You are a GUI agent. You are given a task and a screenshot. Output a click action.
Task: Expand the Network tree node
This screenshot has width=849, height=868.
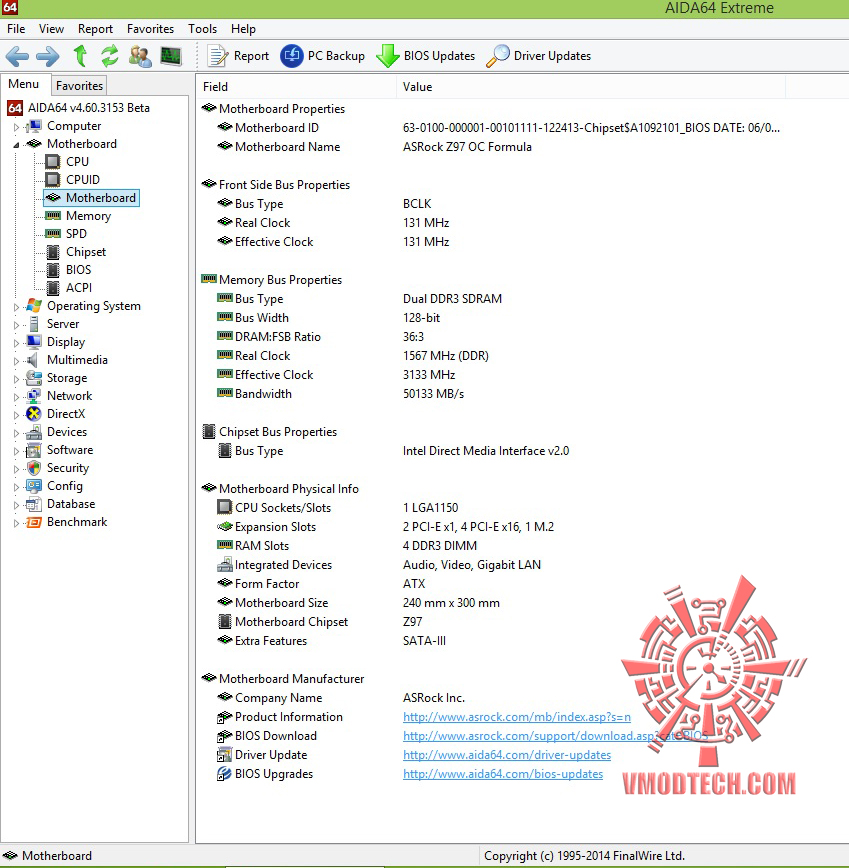click(16, 397)
